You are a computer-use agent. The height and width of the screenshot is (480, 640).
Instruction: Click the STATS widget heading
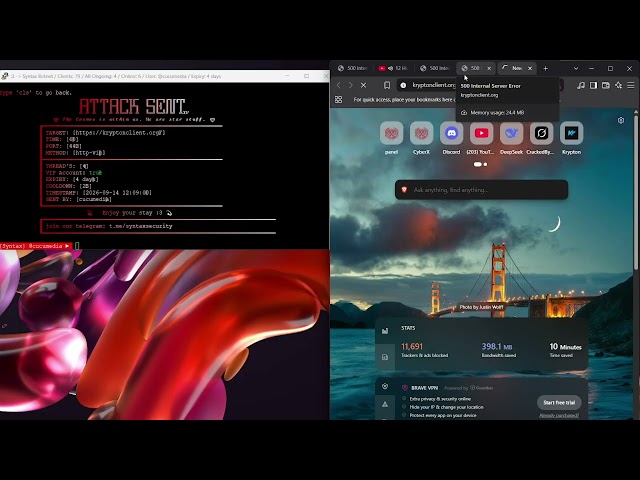pos(408,328)
